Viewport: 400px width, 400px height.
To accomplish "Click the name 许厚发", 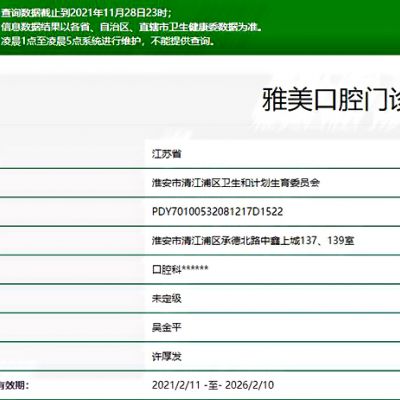I will point(167,357).
